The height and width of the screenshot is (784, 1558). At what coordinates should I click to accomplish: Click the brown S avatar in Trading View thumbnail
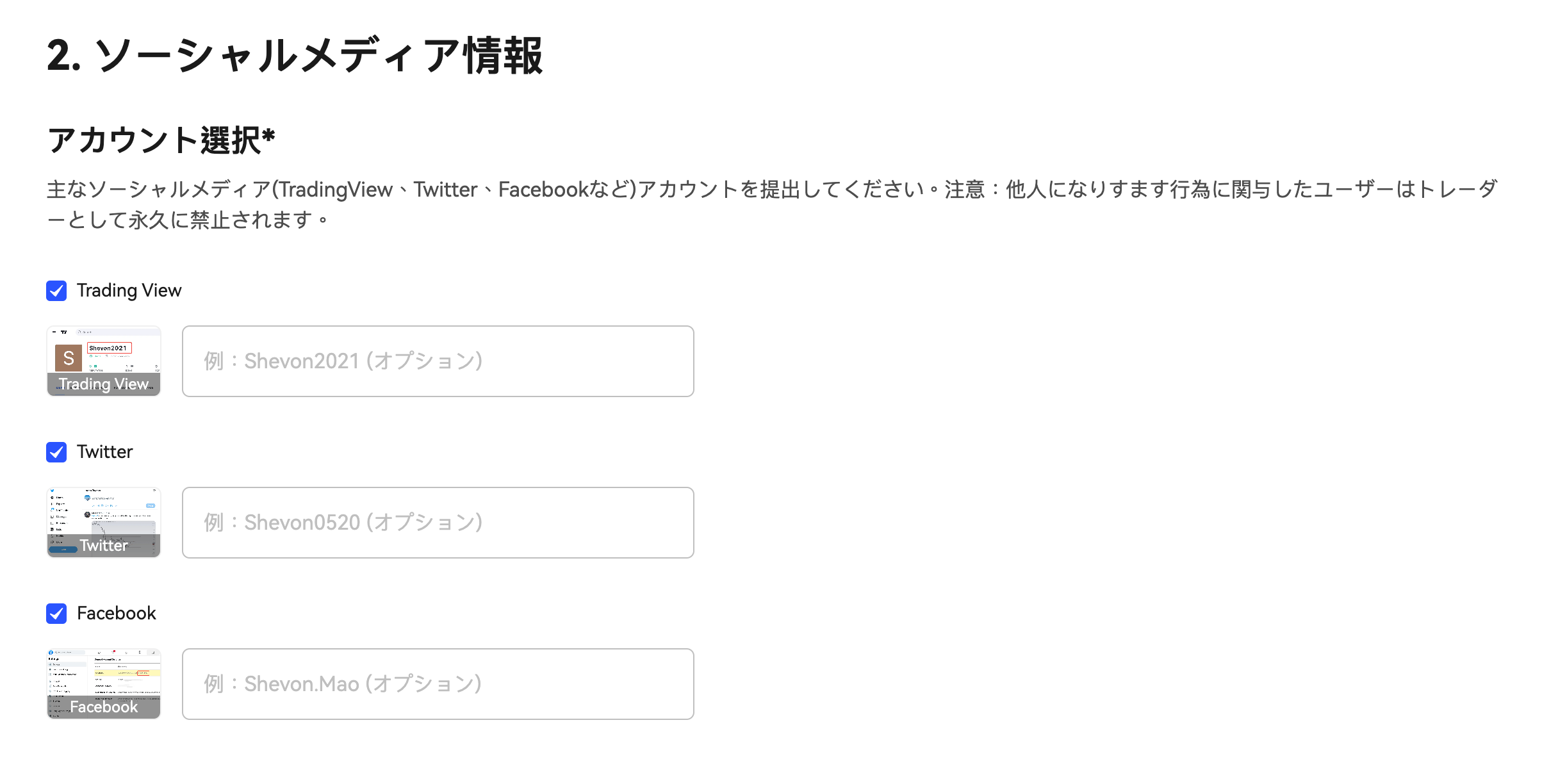click(69, 357)
